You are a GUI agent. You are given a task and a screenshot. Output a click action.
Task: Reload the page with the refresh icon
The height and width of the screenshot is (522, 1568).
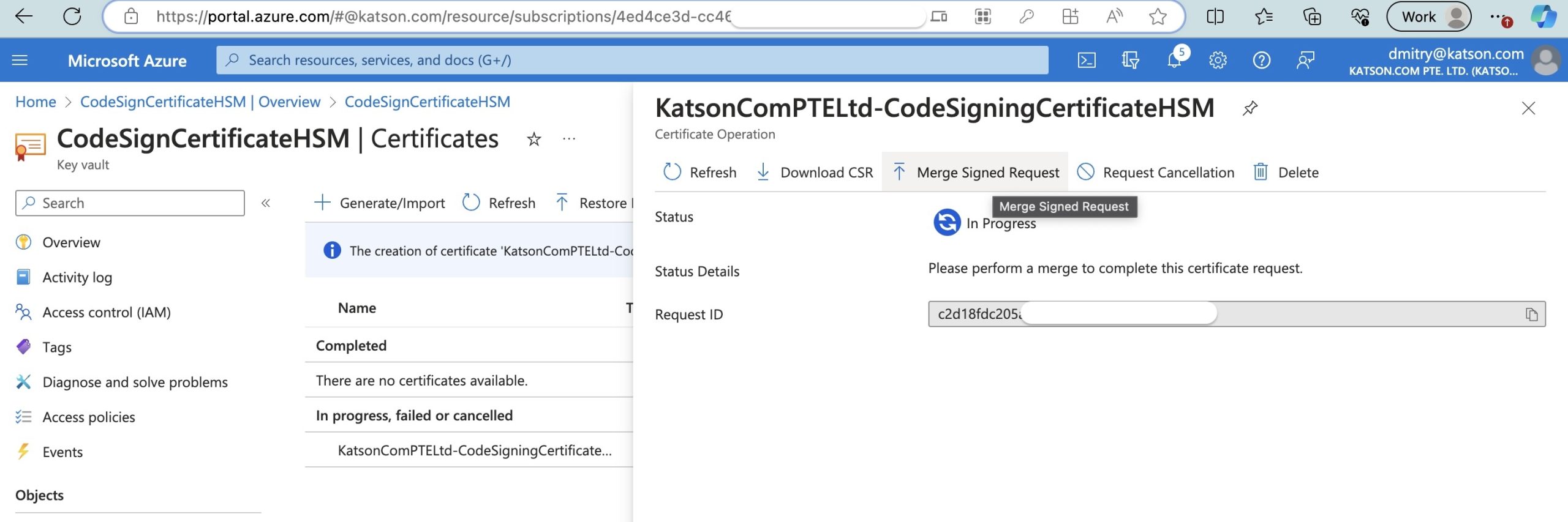[x=72, y=17]
